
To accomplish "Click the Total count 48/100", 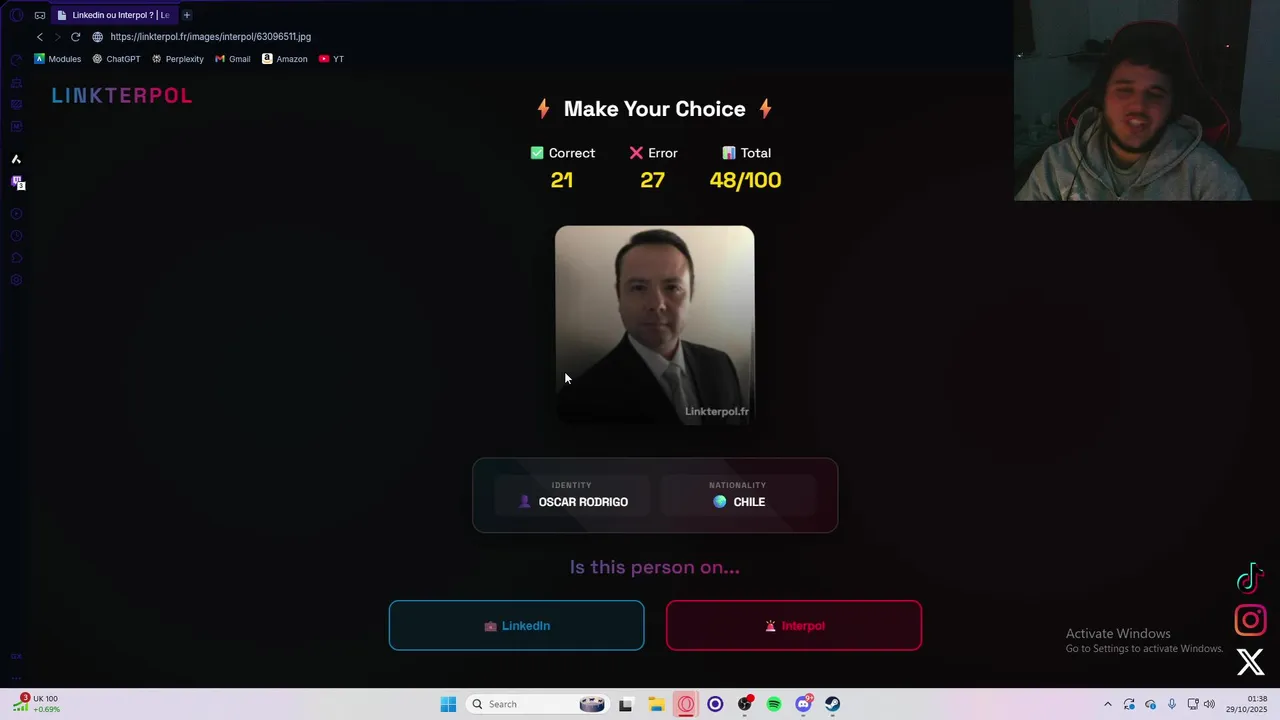I will coord(745,180).
